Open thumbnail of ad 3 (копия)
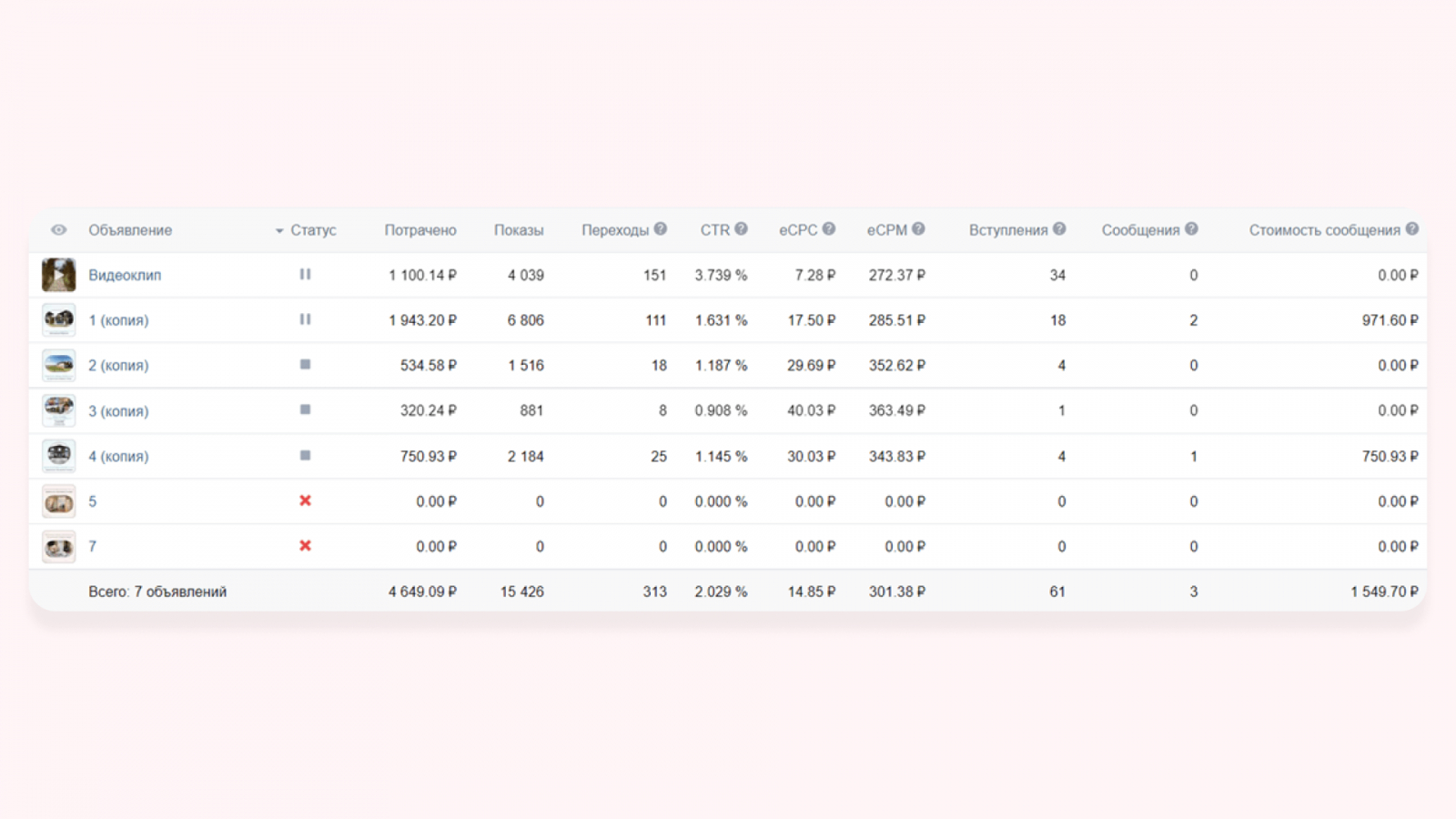The height and width of the screenshot is (819, 1456). (x=58, y=410)
